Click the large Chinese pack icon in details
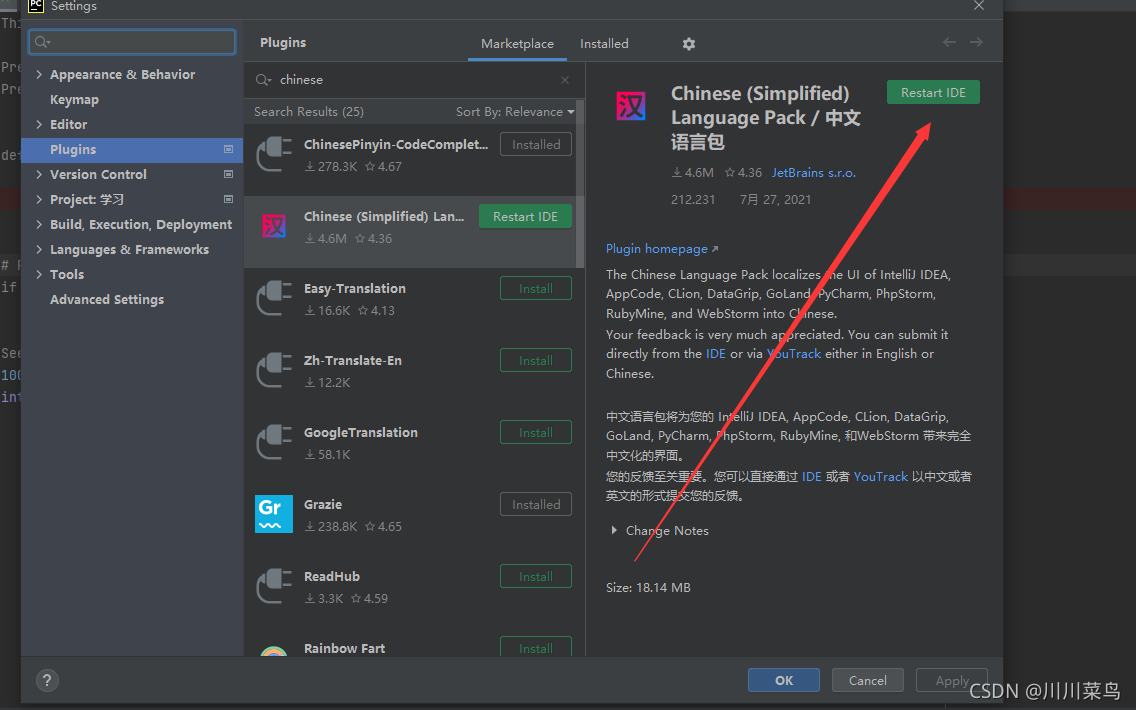The width and height of the screenshot is (1136, 710). [x=631, y=107]
